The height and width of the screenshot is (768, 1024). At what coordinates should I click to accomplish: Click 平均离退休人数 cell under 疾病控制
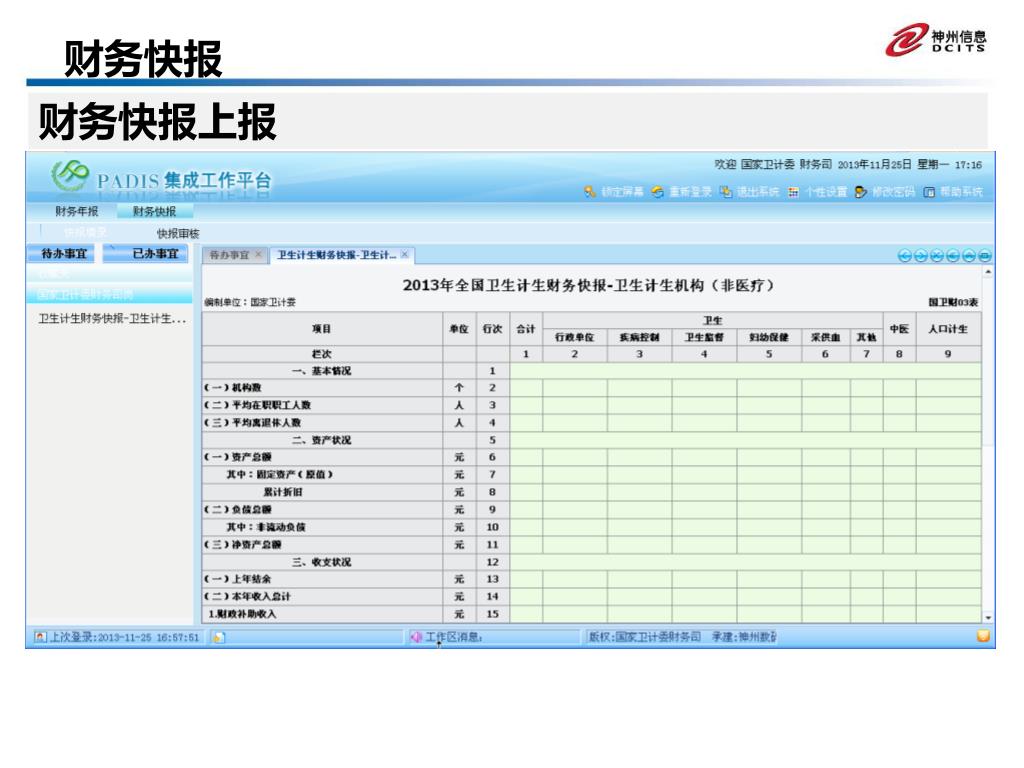[x=639, y=423]
